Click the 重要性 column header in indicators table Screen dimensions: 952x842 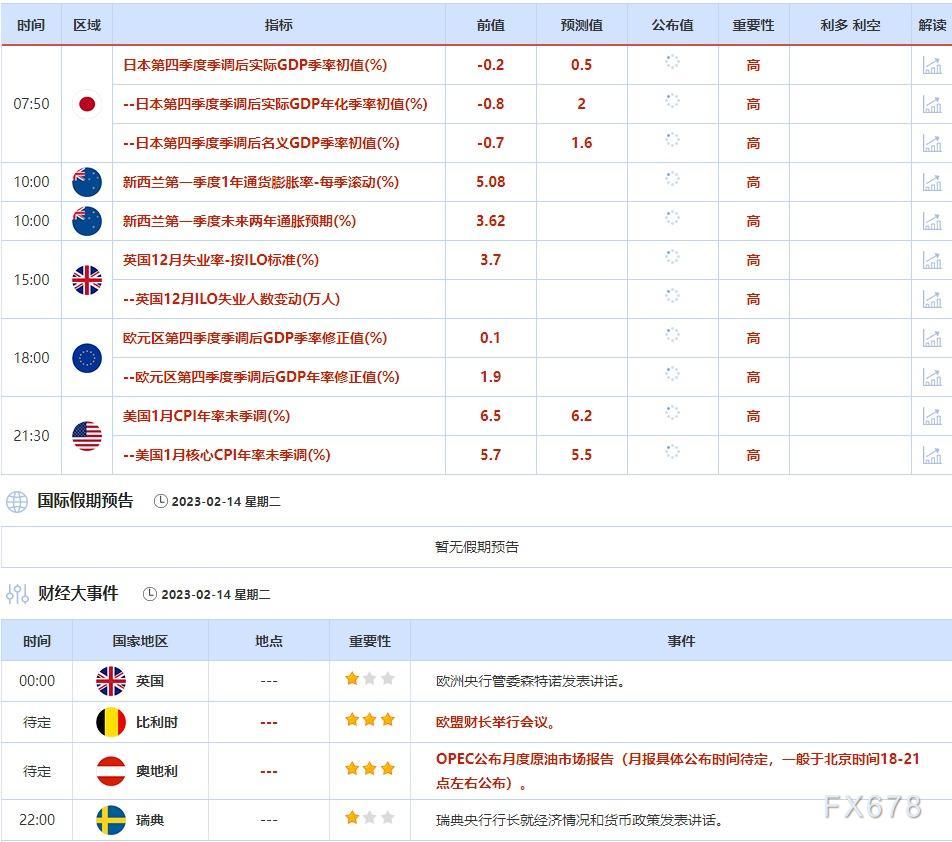(753, 25)
